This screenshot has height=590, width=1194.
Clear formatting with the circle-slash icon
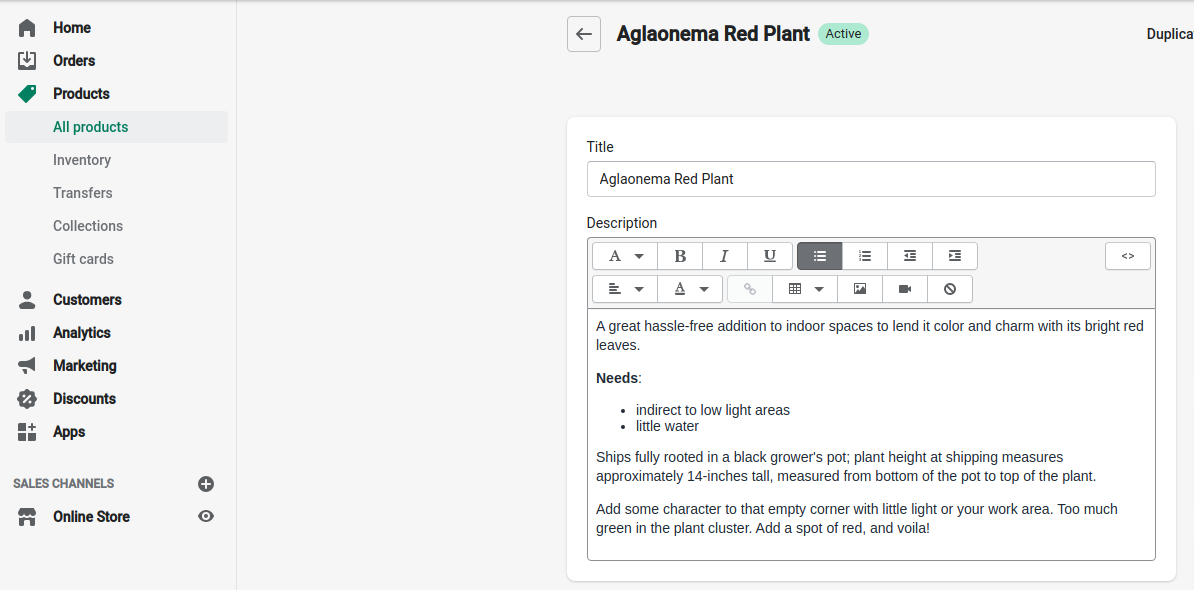coord(950,289)
